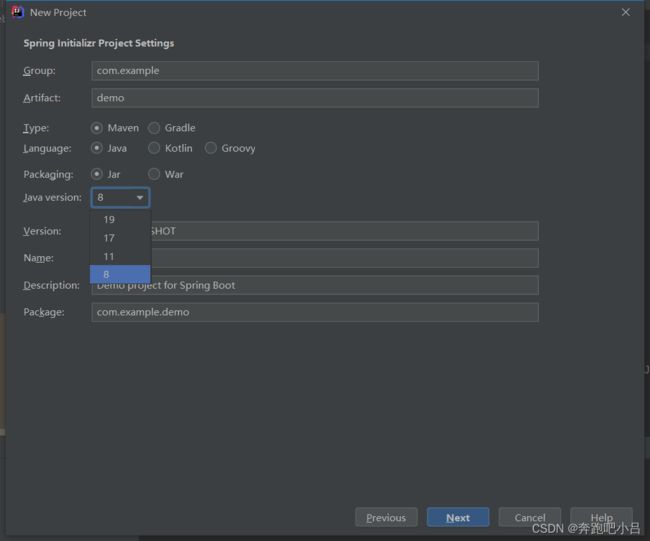
Task: Click the IntelliJ IDEA icon in title bar
Action: pos(18,12)
